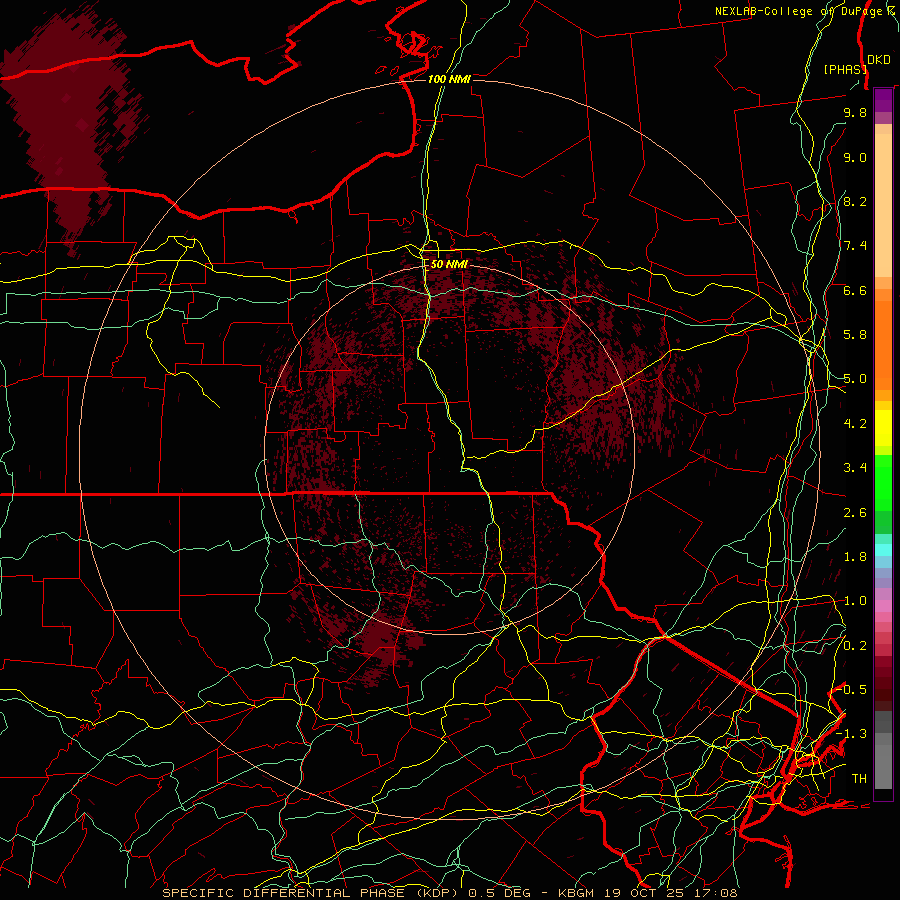Click the 5.8 value on the color scale
Screen dimensions: 900x900
855,335
